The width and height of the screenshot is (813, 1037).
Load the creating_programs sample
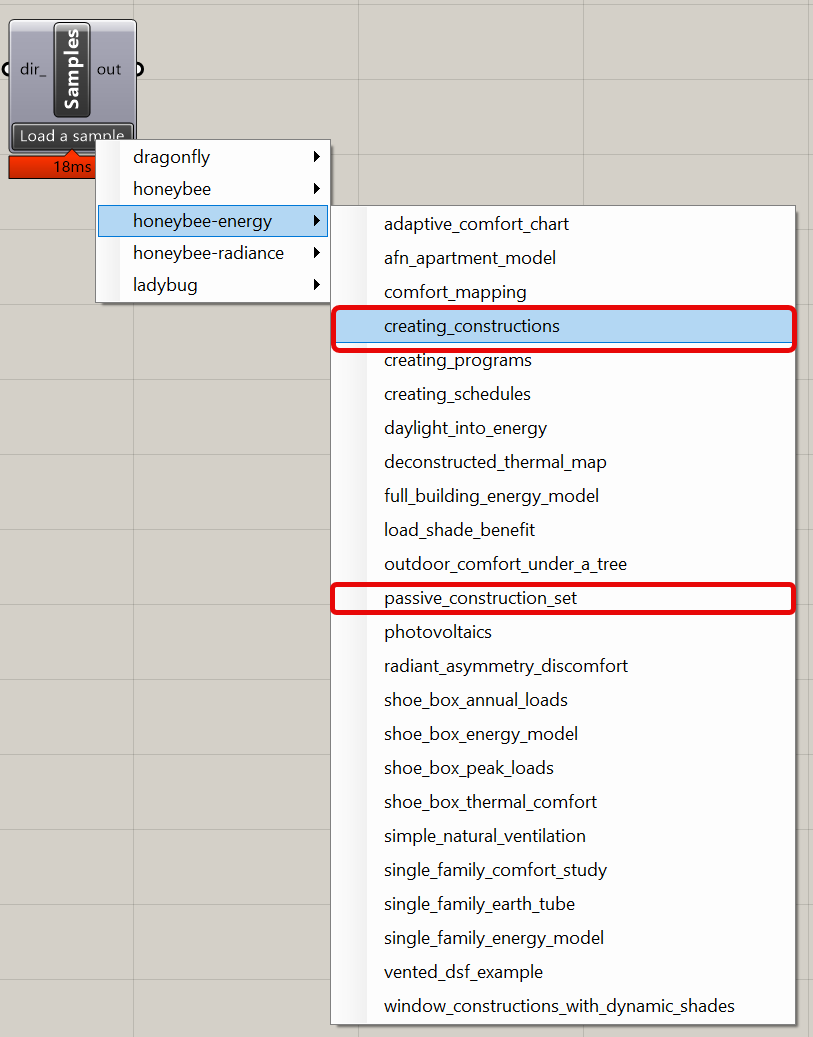click(x=563, y=360)
